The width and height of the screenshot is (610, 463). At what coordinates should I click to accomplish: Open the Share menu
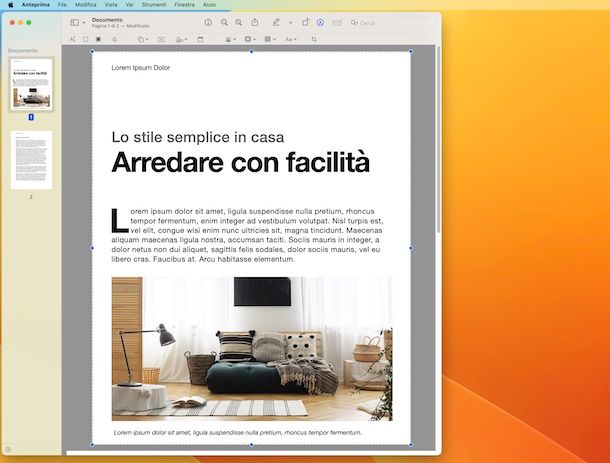click(254, 23)
